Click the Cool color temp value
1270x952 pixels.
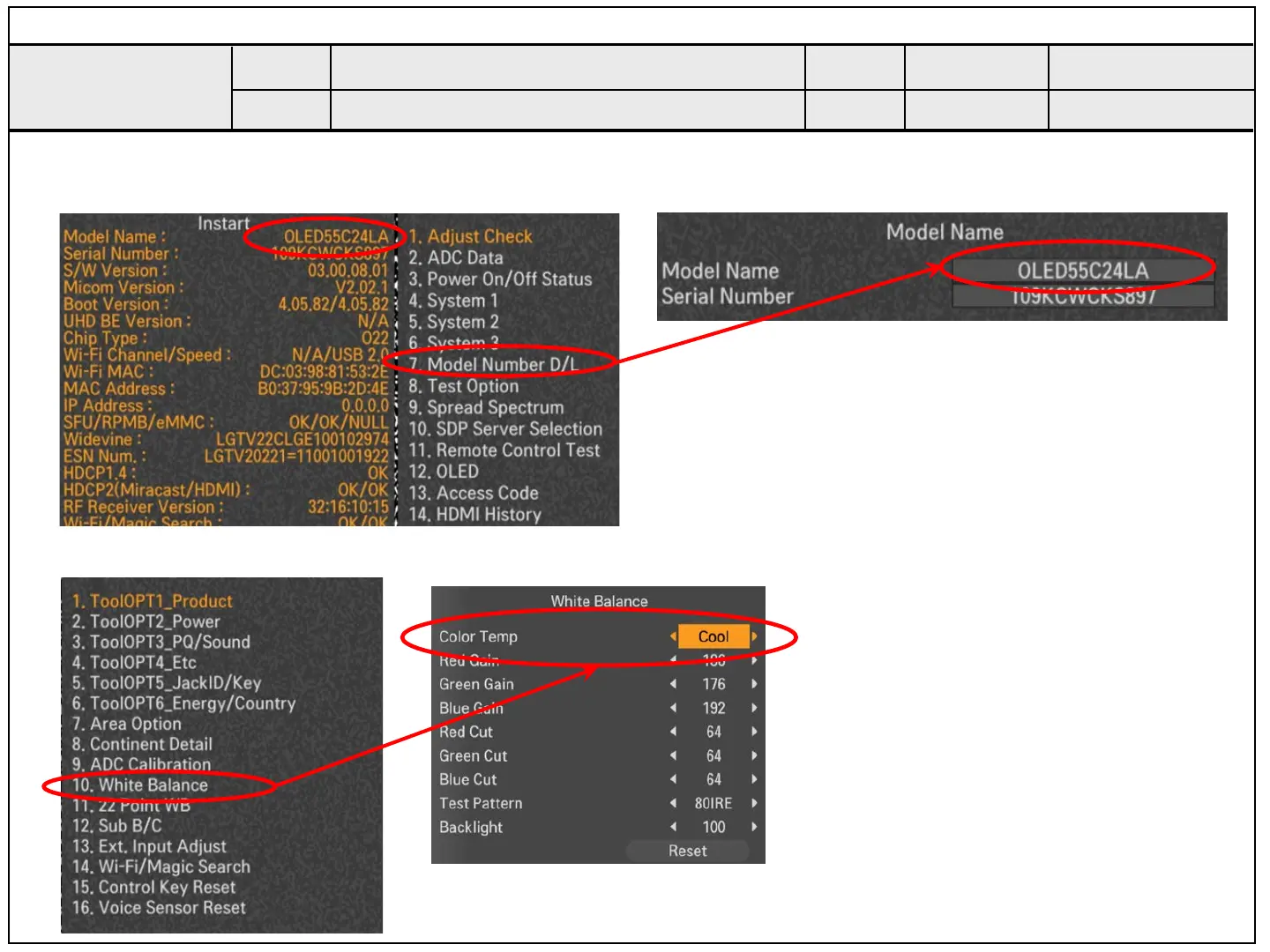[713, 636]
